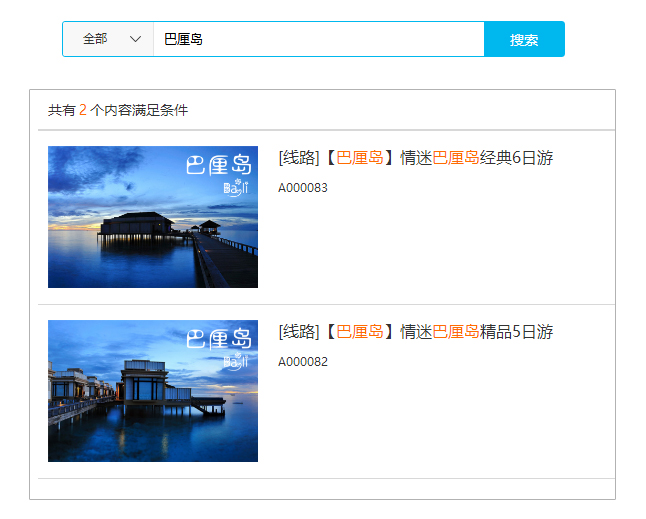The image size is (646, 519).
Task: Click the bracketed orange 巴厘岛 in the 6日游 title
Action: pos(360,158)
